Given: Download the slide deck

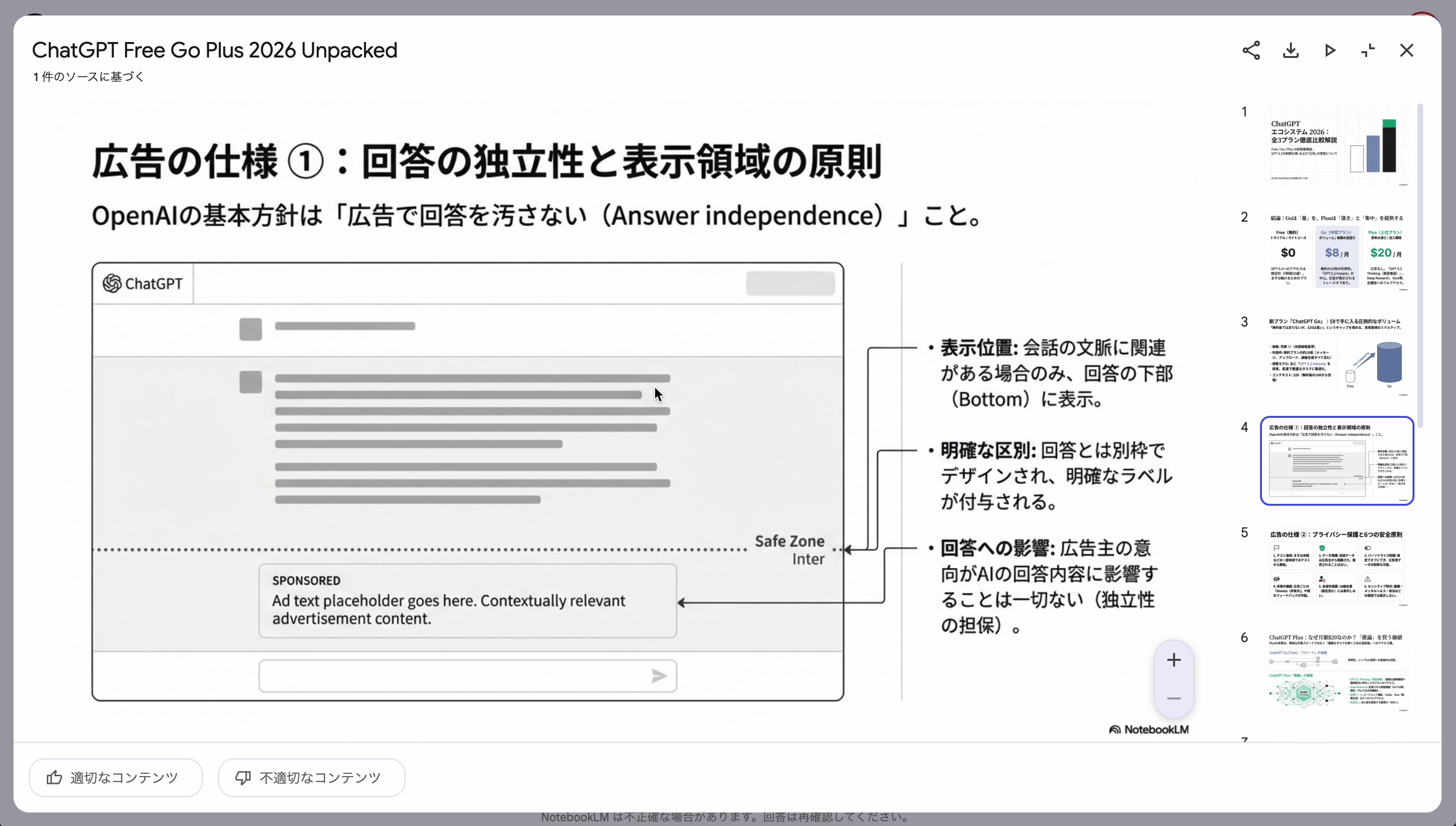Looking at the screenshot, I should (1290, 50).
